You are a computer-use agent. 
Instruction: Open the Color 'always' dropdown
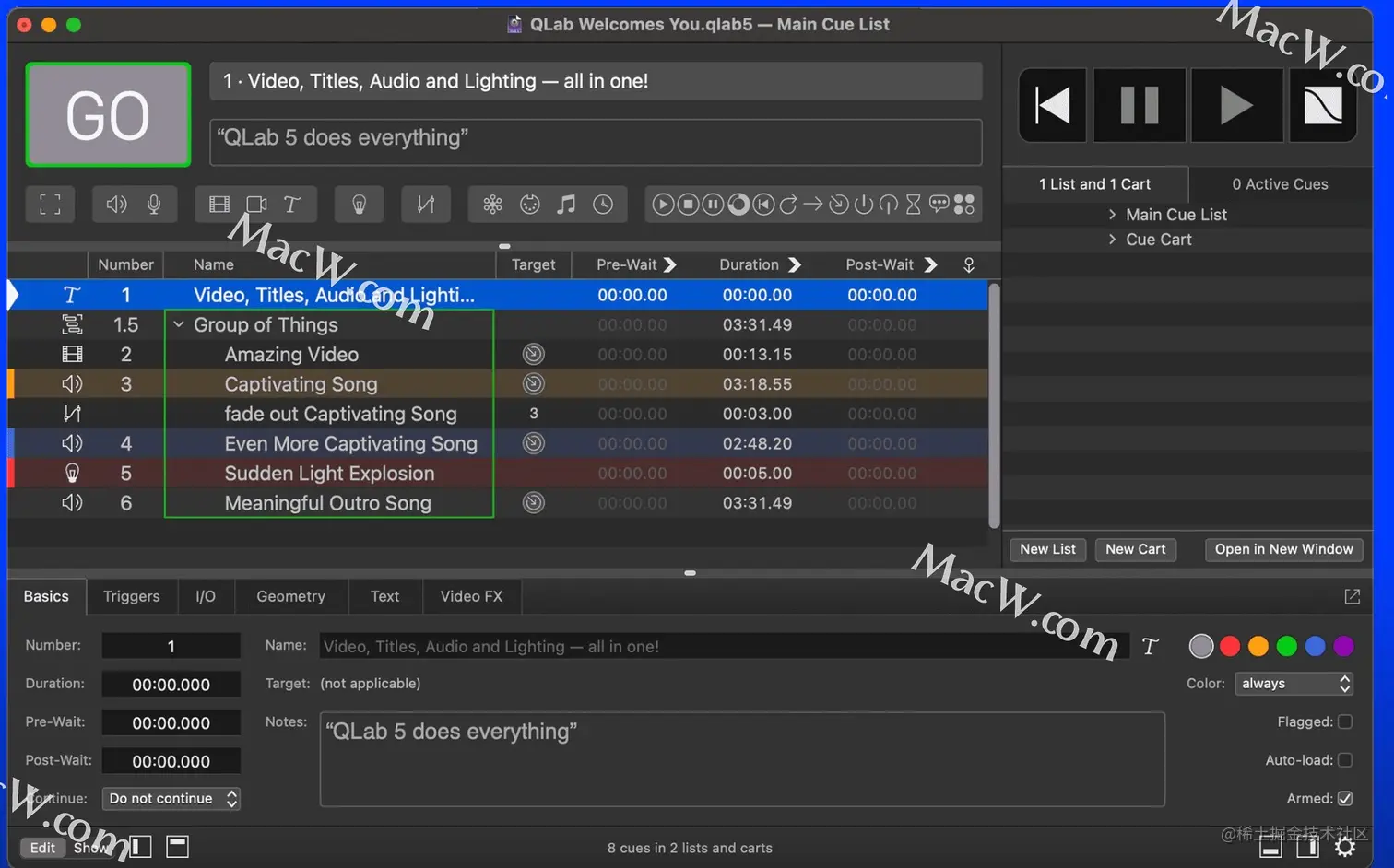point(1294,684)
